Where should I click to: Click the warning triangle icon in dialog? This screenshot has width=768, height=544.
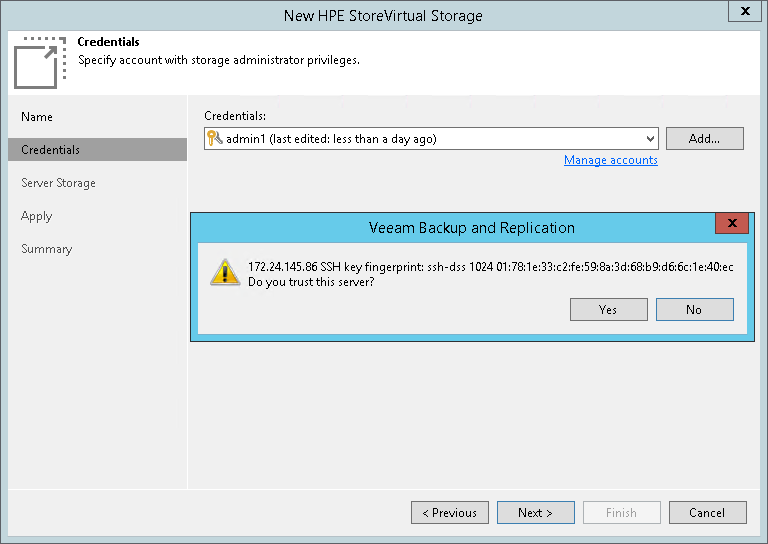[224, 273]
